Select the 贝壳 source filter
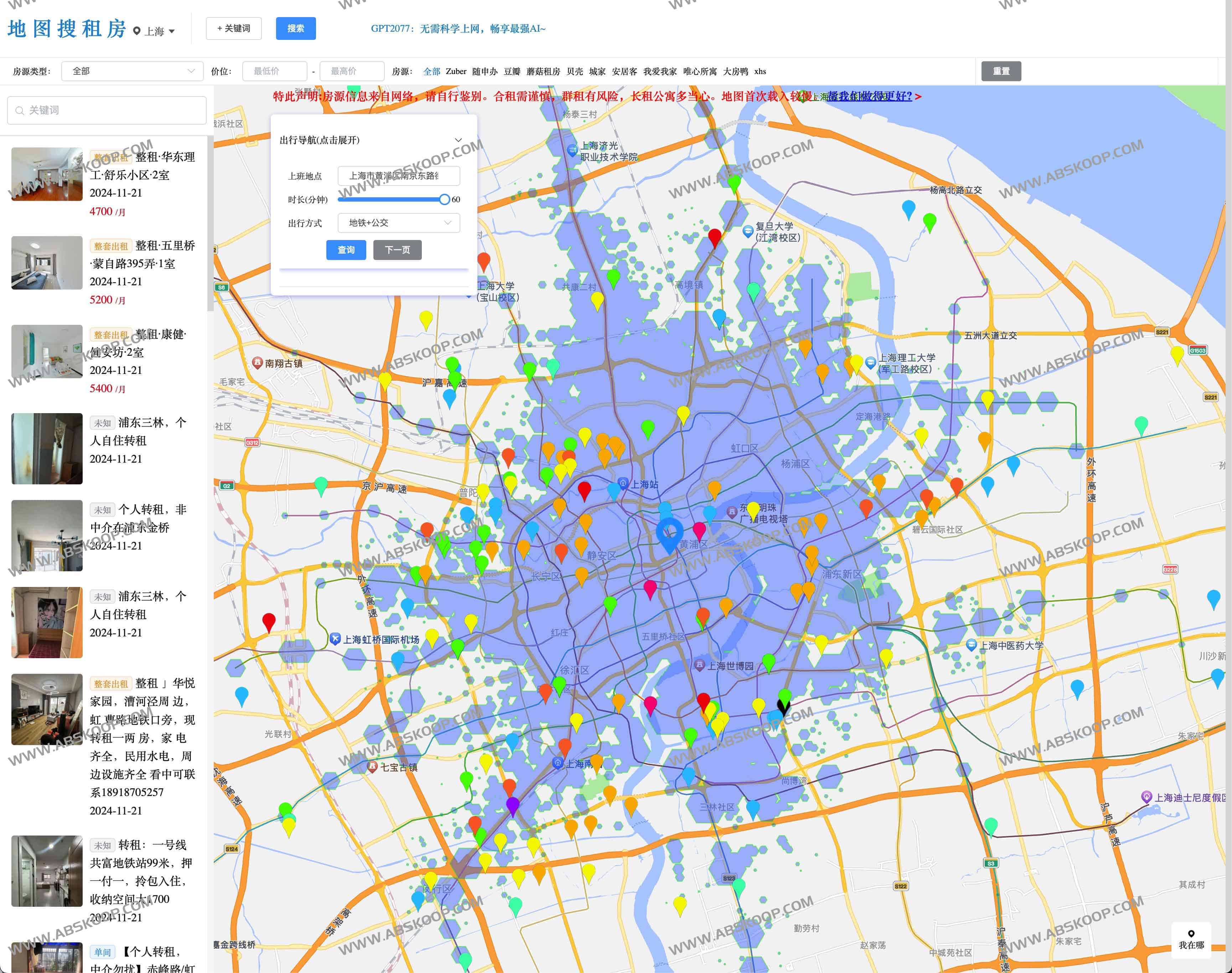1232x973 pixels. tap(574, 71)
